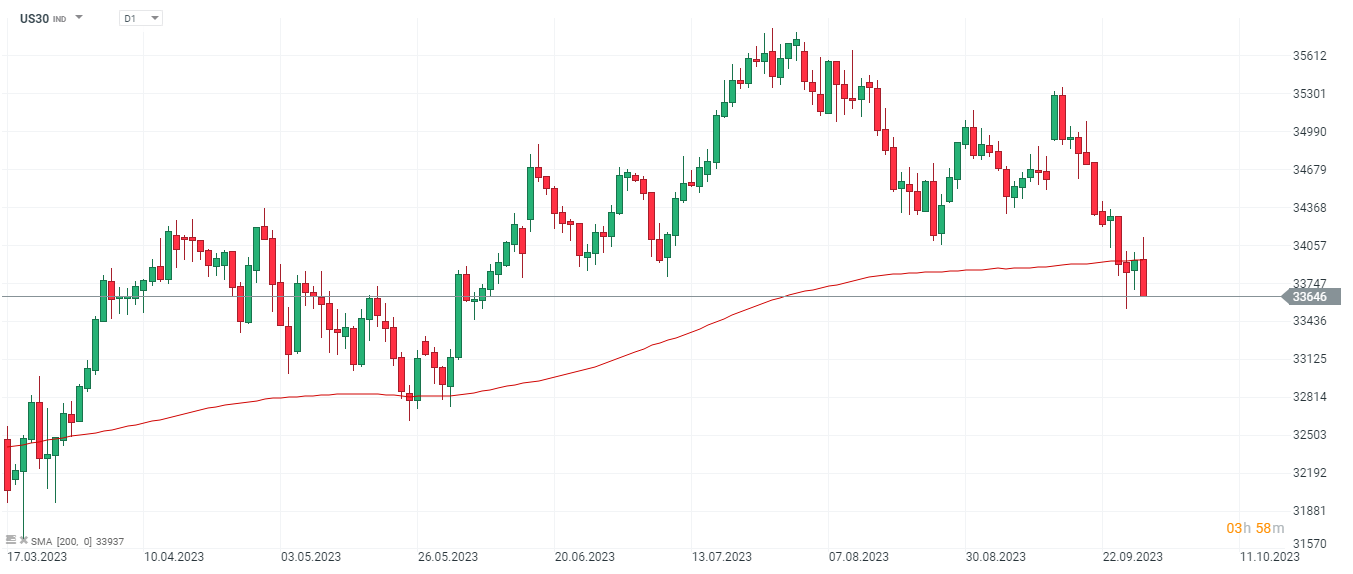Screen dimensions: 1353x574
Task: Click the 31570 price axis label
Action: click(1309, 543)
